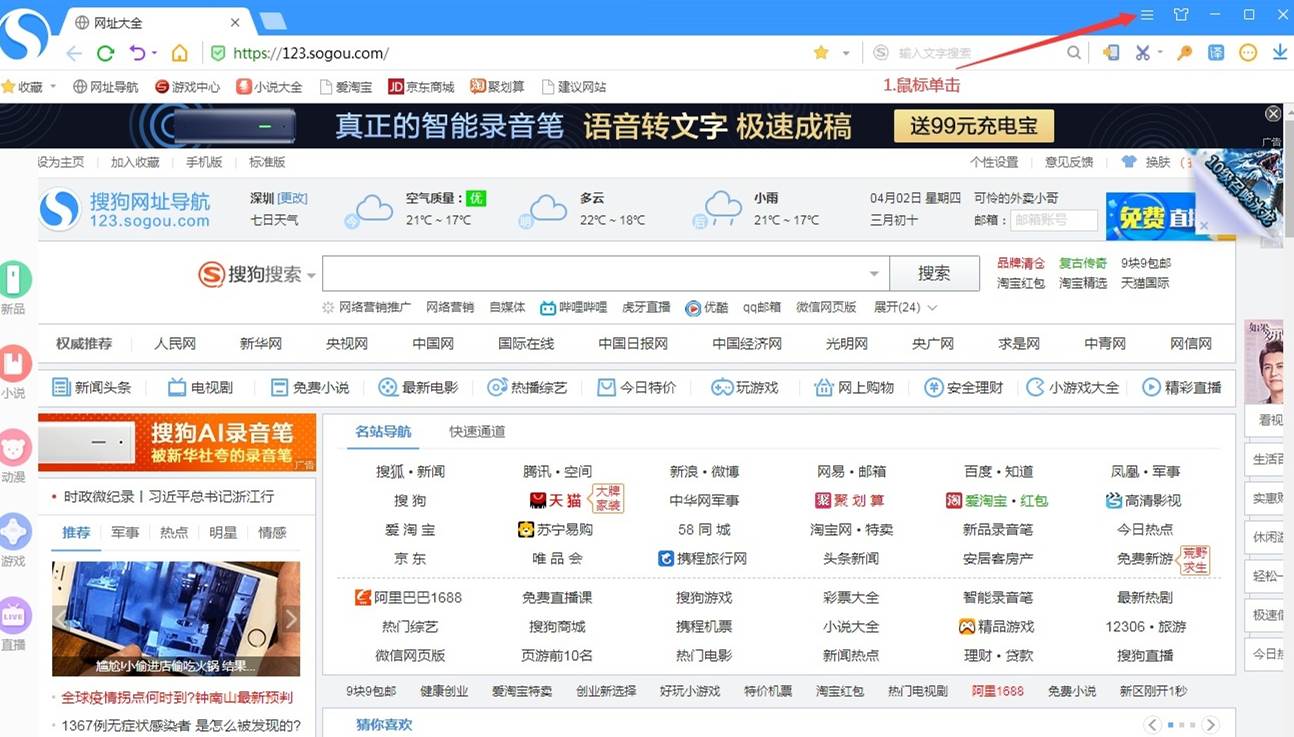This screenshot has height=737, width=1294.
Task: Expand the 展开(24) links list
Action: pyautogui.click(x=906, y=307)
